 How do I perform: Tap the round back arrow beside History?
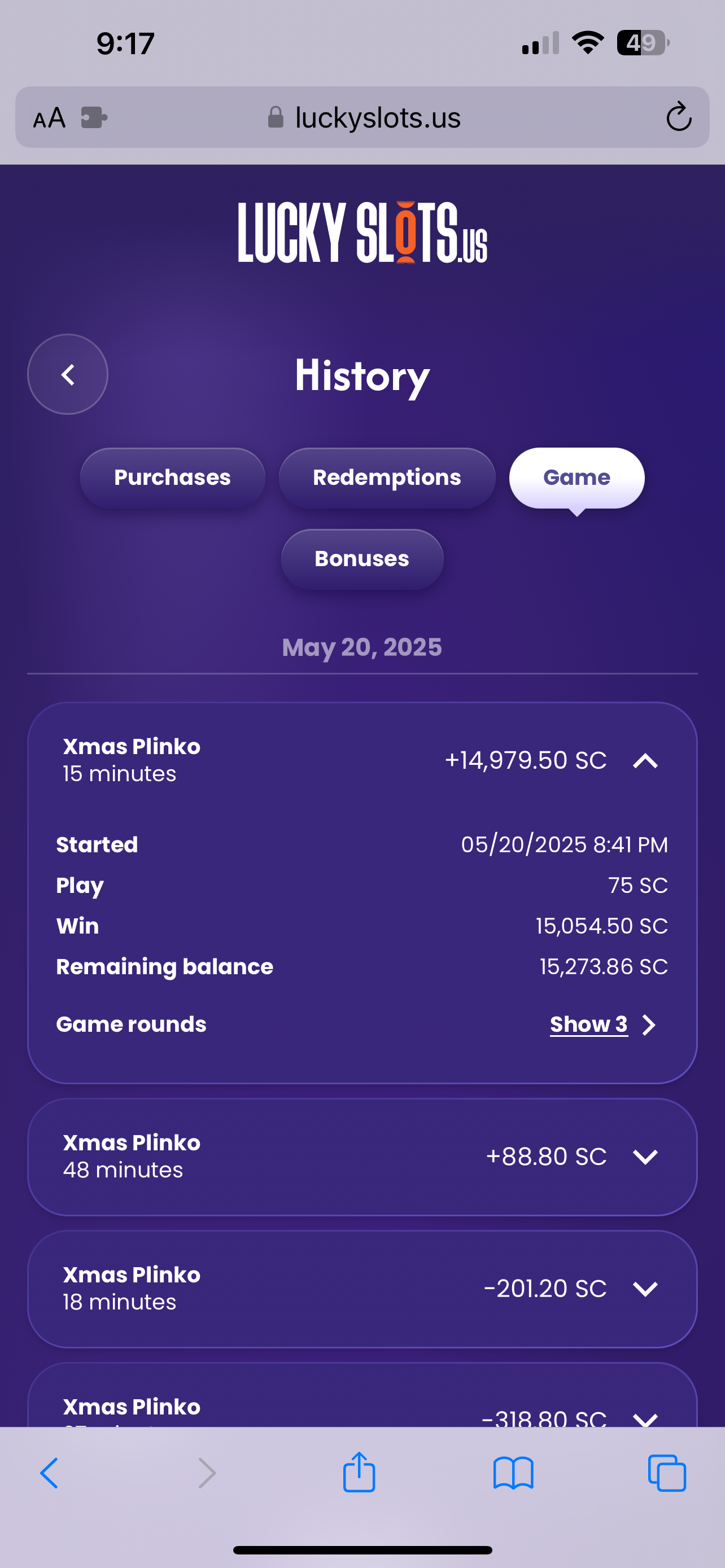[68, 374]
